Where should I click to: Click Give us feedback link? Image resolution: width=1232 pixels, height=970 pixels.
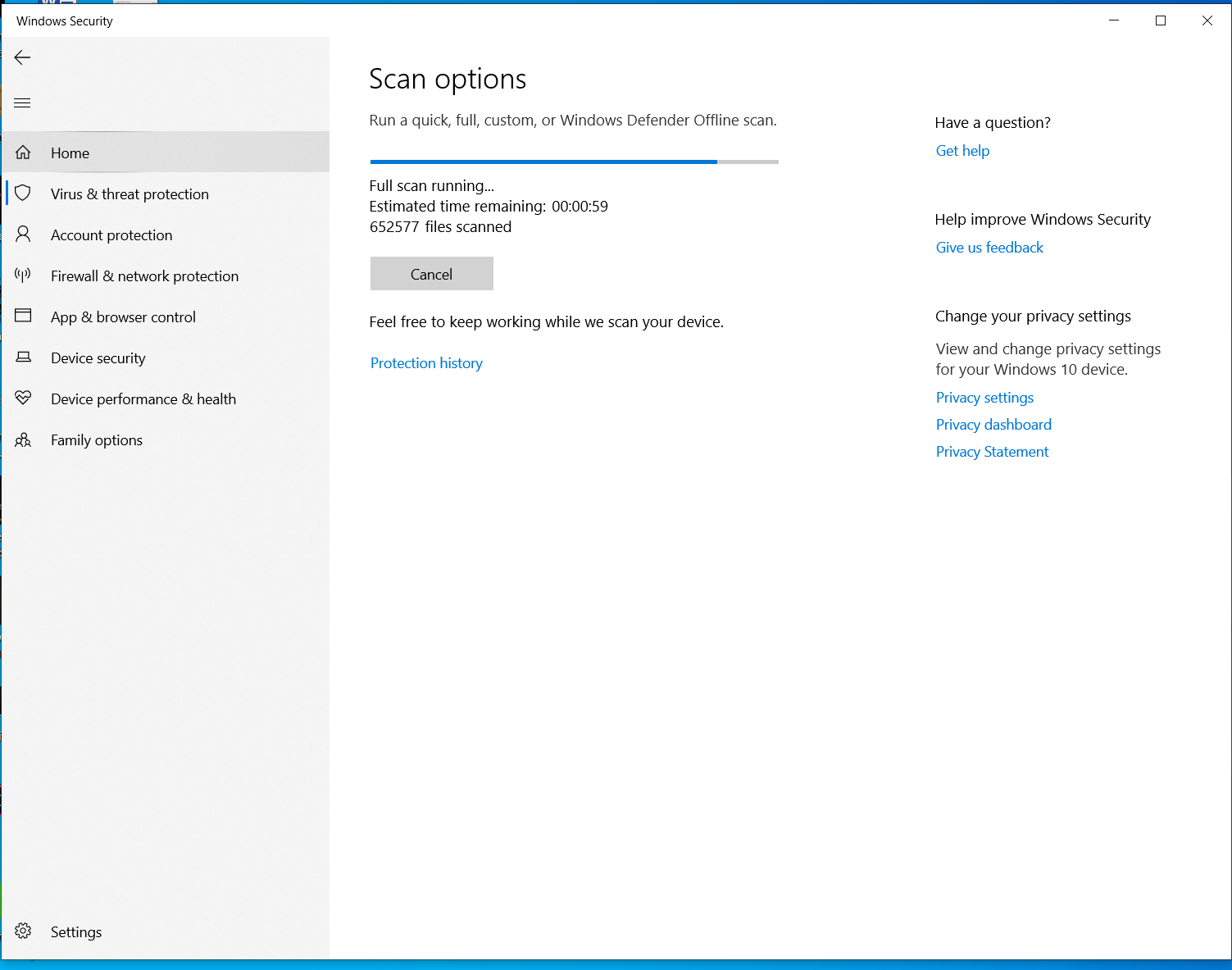(989, 248)
